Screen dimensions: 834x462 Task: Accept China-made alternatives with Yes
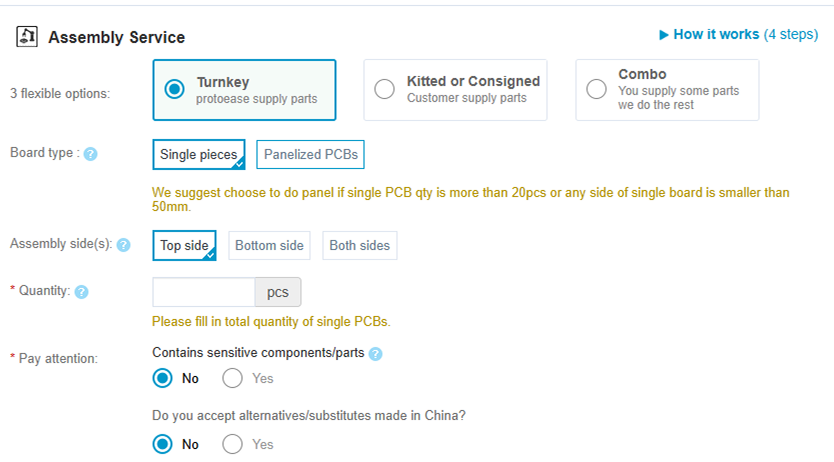[x=233, y=444]
